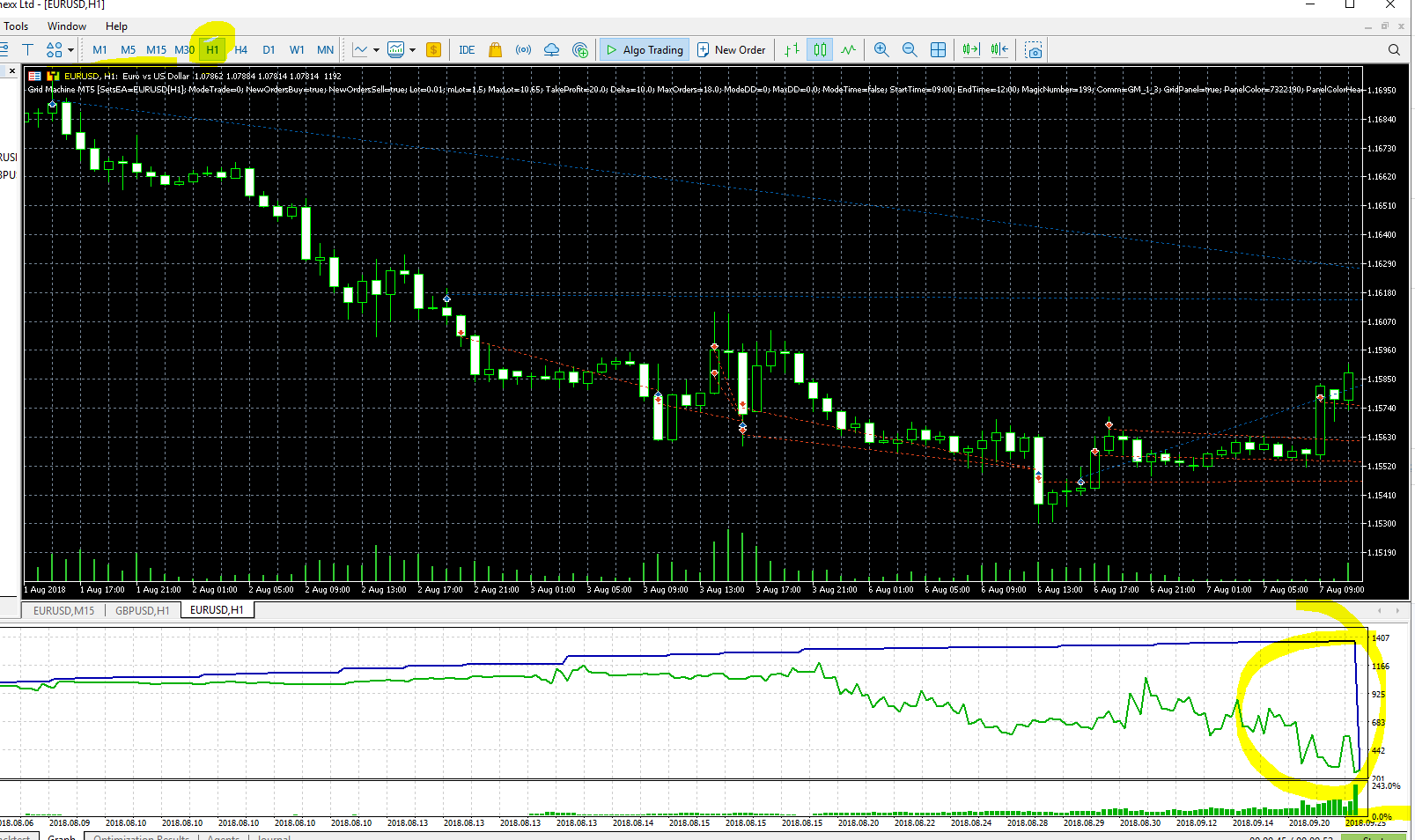Image resolution: width=1415 pixels, height=840 pixels.
Task: Zoom in on the chart
Action: [881, 50]
